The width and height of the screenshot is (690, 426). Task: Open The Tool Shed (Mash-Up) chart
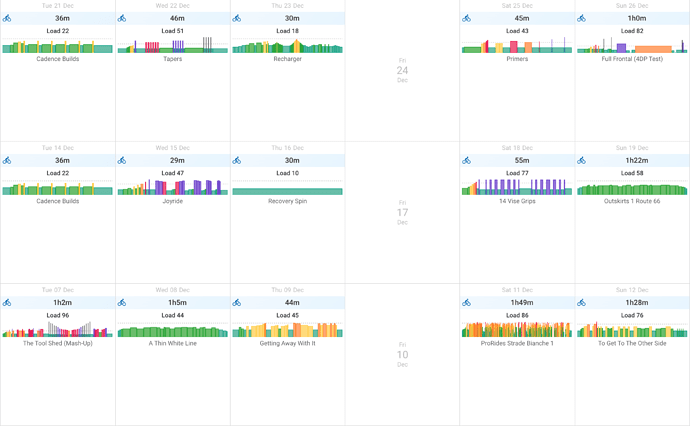(x=58, y=330)
